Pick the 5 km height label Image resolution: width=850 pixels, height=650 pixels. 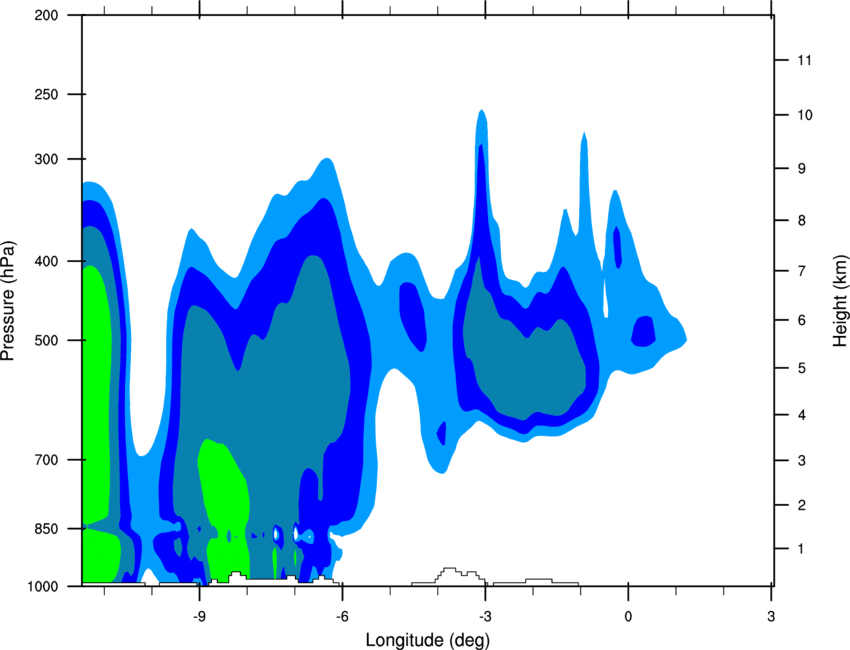tap(801, 369)
